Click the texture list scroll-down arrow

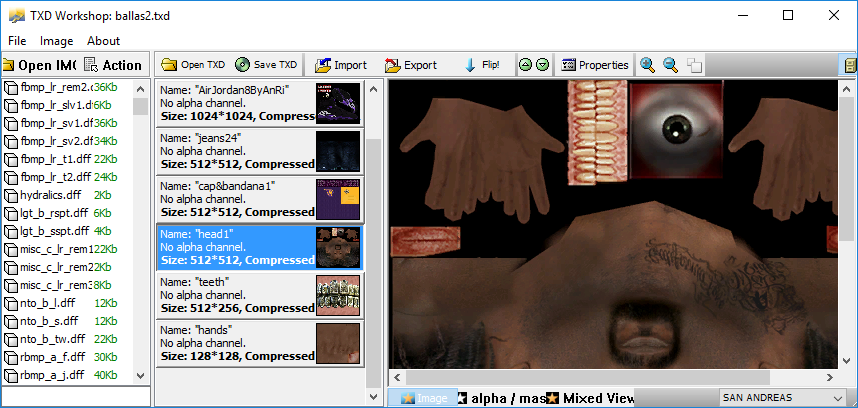(x=374, y=397)
